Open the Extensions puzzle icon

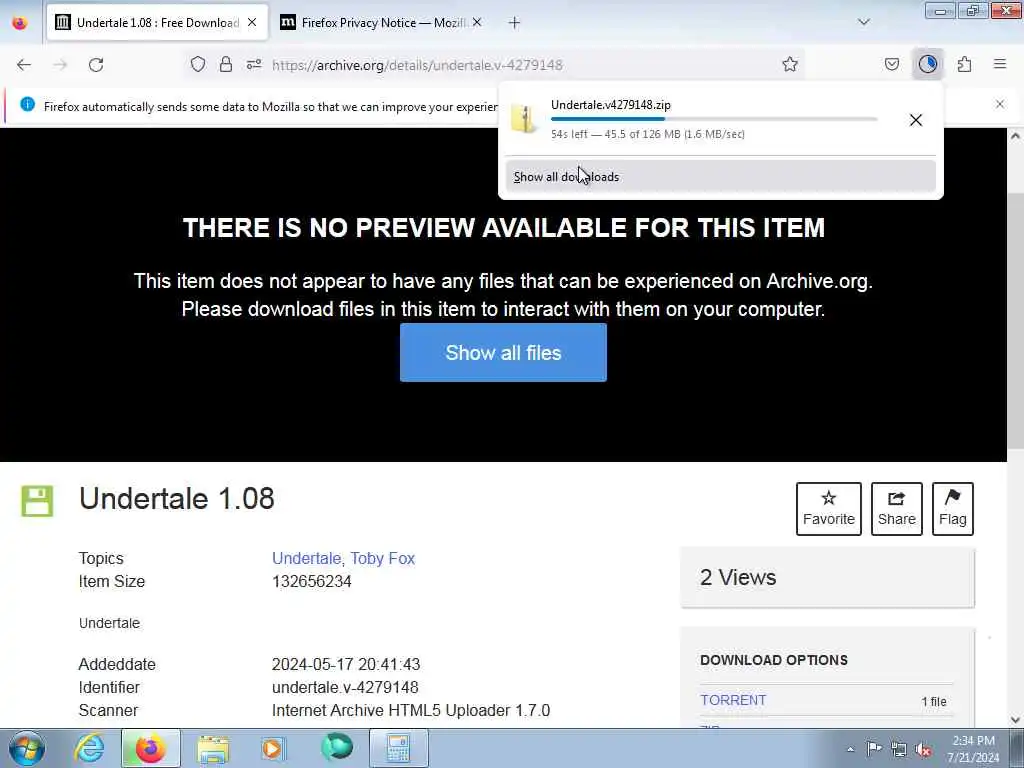(964, 64)
